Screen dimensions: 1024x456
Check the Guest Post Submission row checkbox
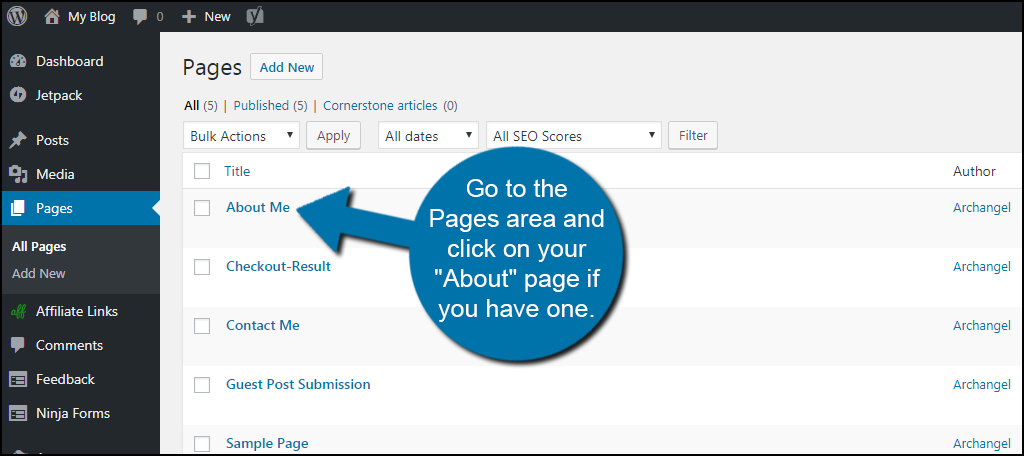tap(202, 385)
